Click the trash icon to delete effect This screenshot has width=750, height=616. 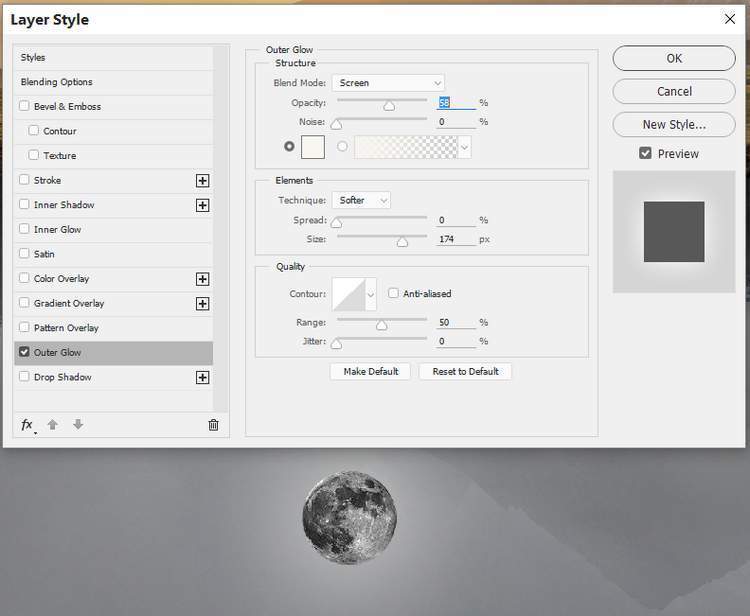coord(213,425)
